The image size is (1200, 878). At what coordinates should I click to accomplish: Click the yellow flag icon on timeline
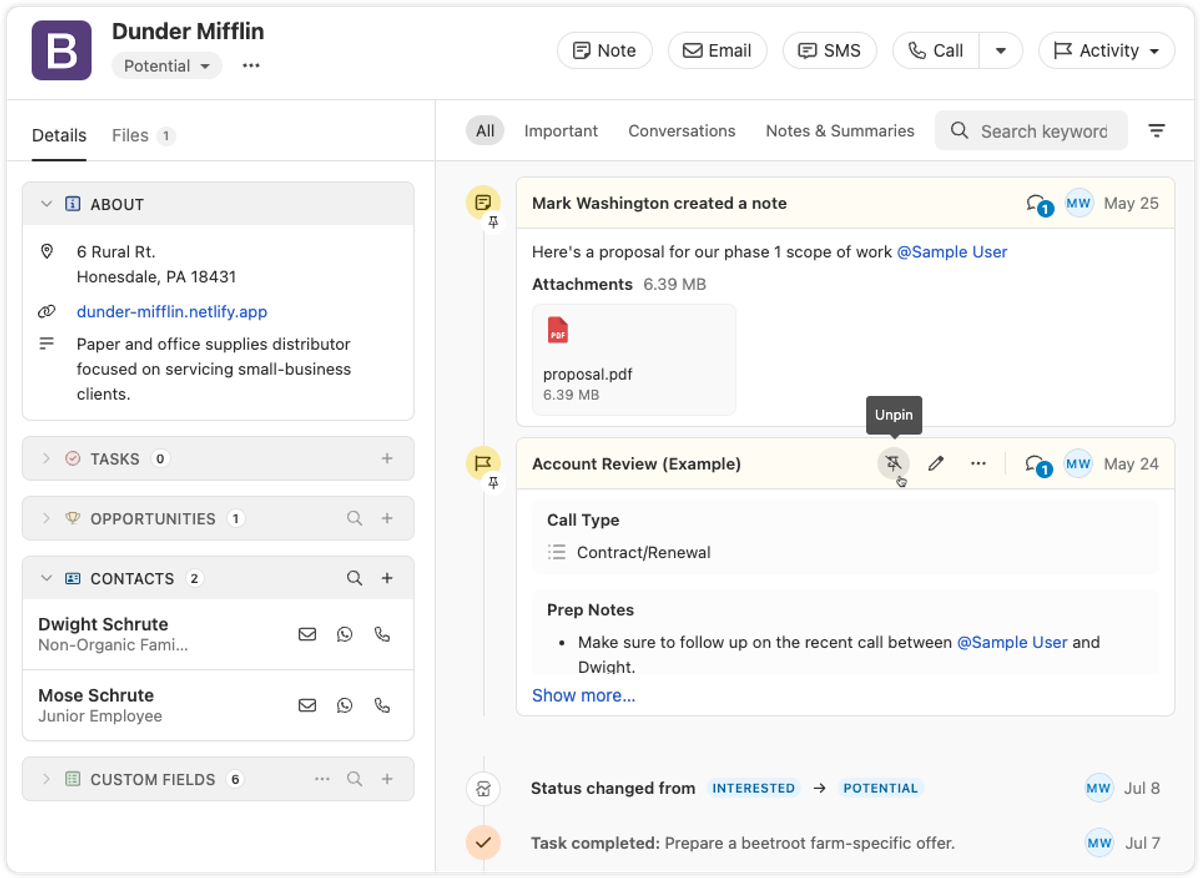(x=483, y=463)
